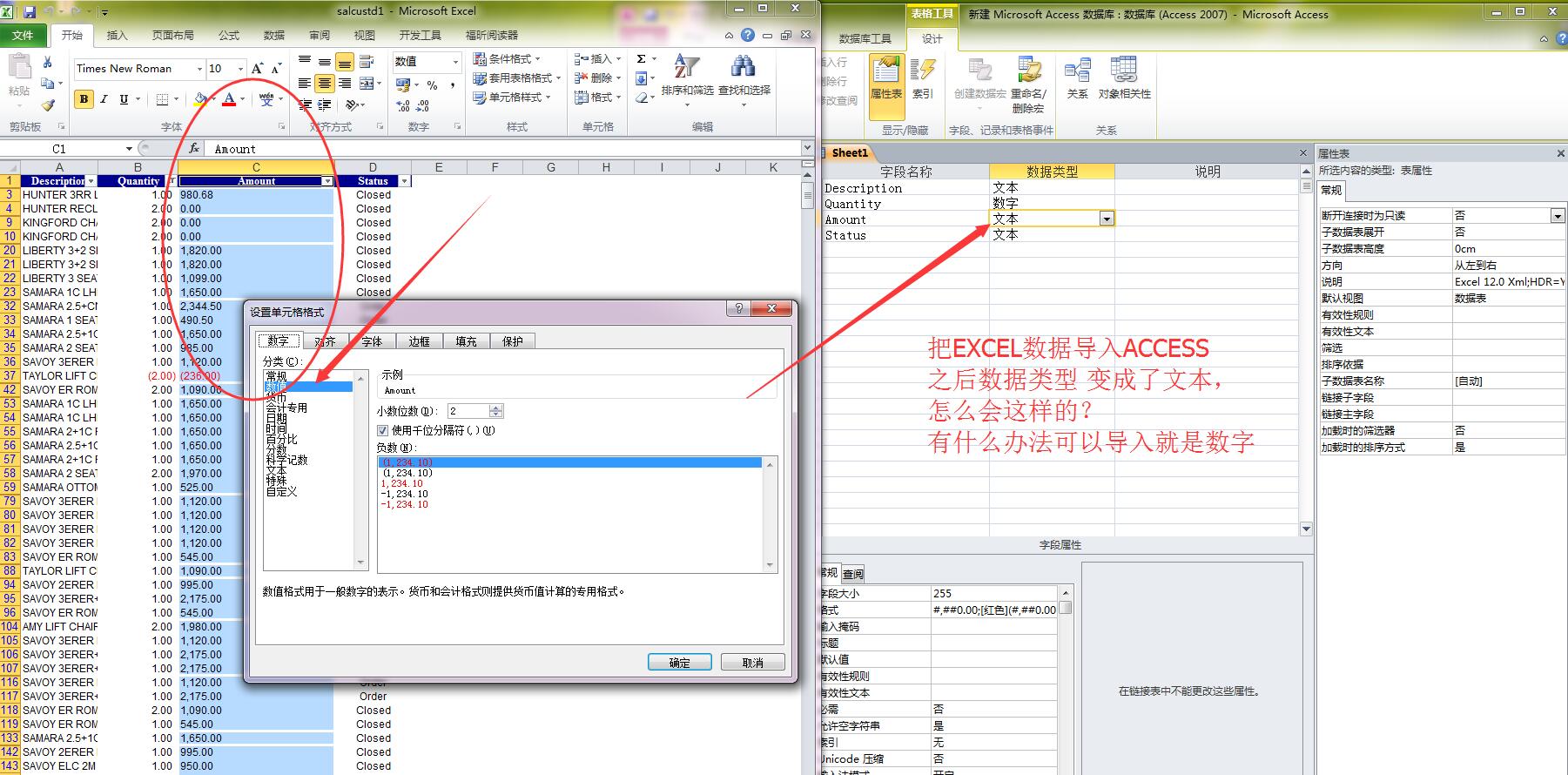The width and height of the screenshot is (1568, 775).
Task: Toggle bottom vertical alignment in Excel
Action: (x=345, y=62)
